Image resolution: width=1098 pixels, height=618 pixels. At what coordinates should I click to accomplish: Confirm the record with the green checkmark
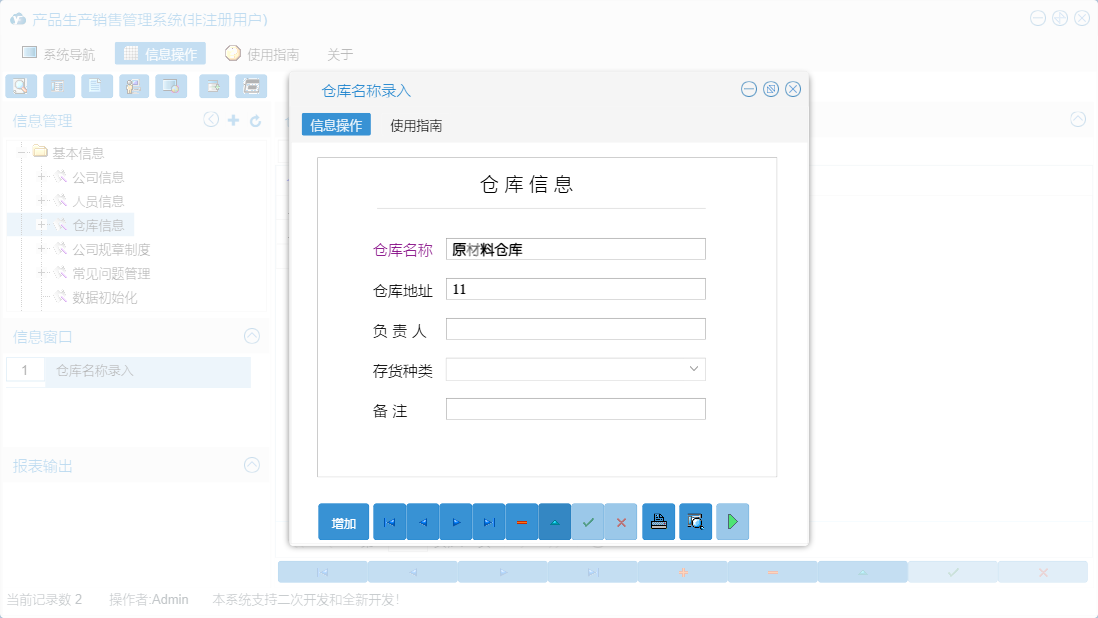pos(588,521)
